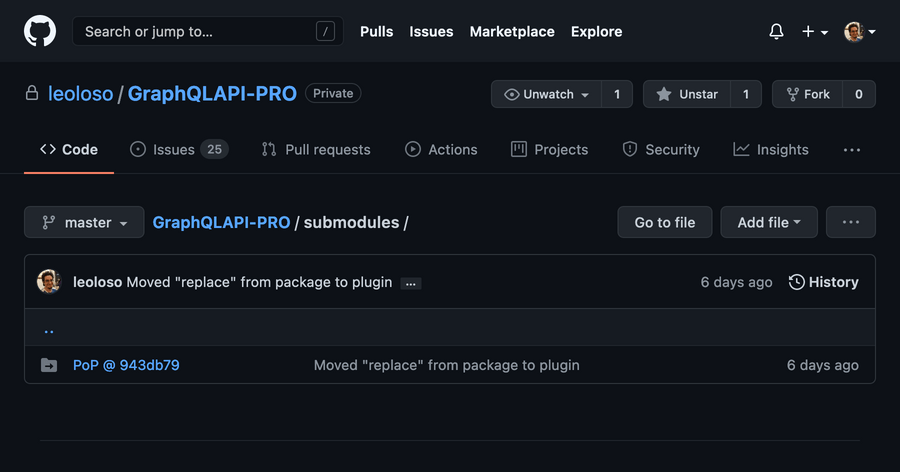Focus the Search or jump to field
This screenshot has height=472, width=900.
point(208,31)
